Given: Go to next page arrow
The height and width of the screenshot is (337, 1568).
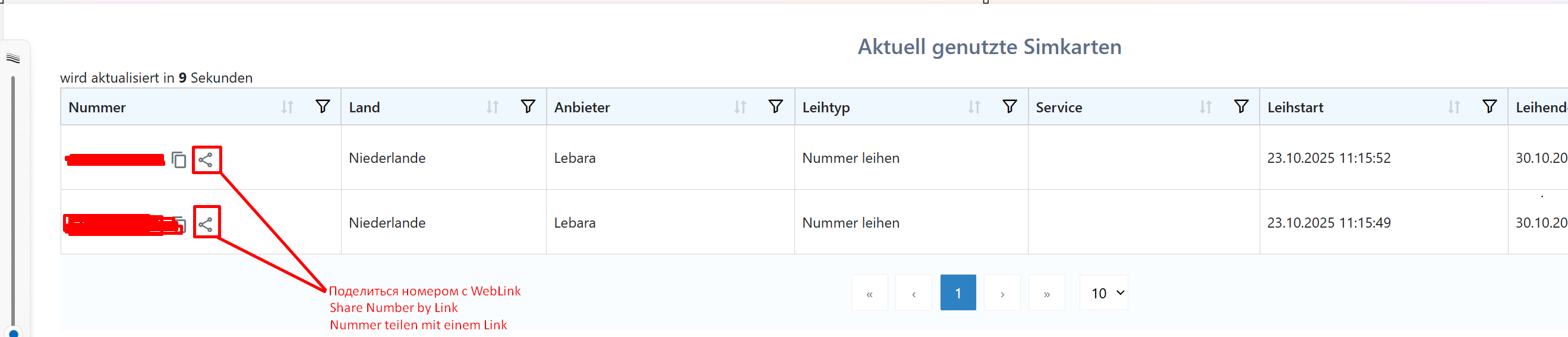Looking at the screenshot, I should click(1002, 293).
